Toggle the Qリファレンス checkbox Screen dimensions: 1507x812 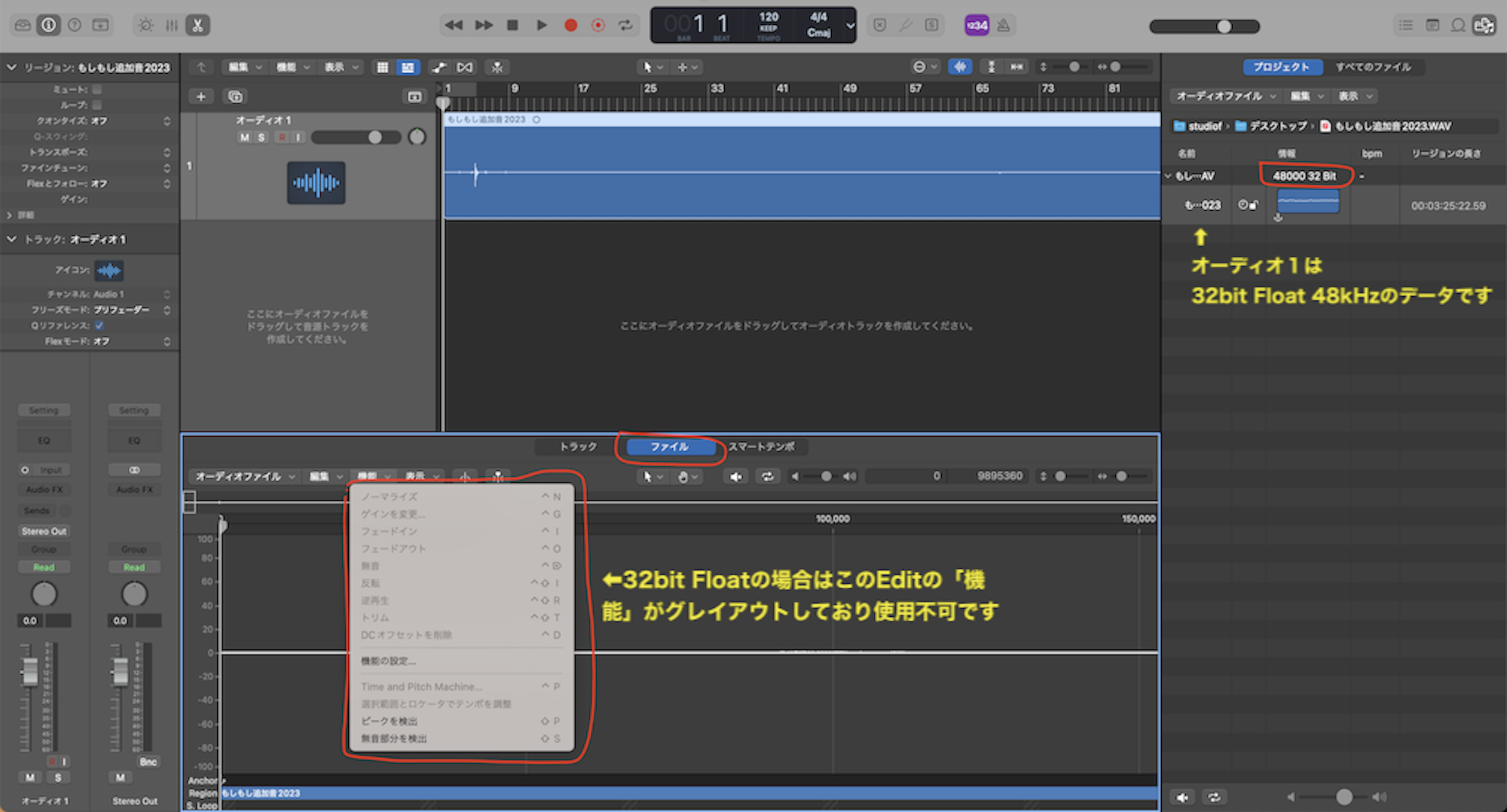tap(99, 325)
